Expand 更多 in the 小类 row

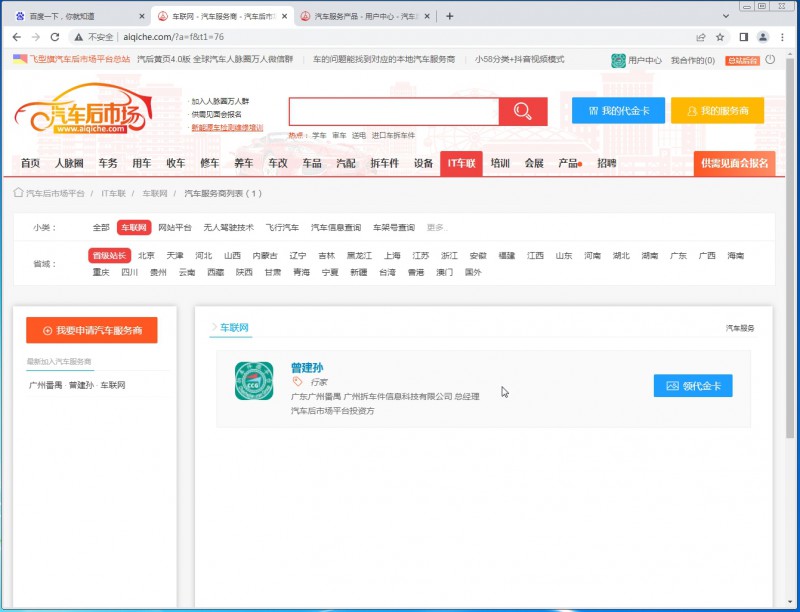[x=436, y=227]
